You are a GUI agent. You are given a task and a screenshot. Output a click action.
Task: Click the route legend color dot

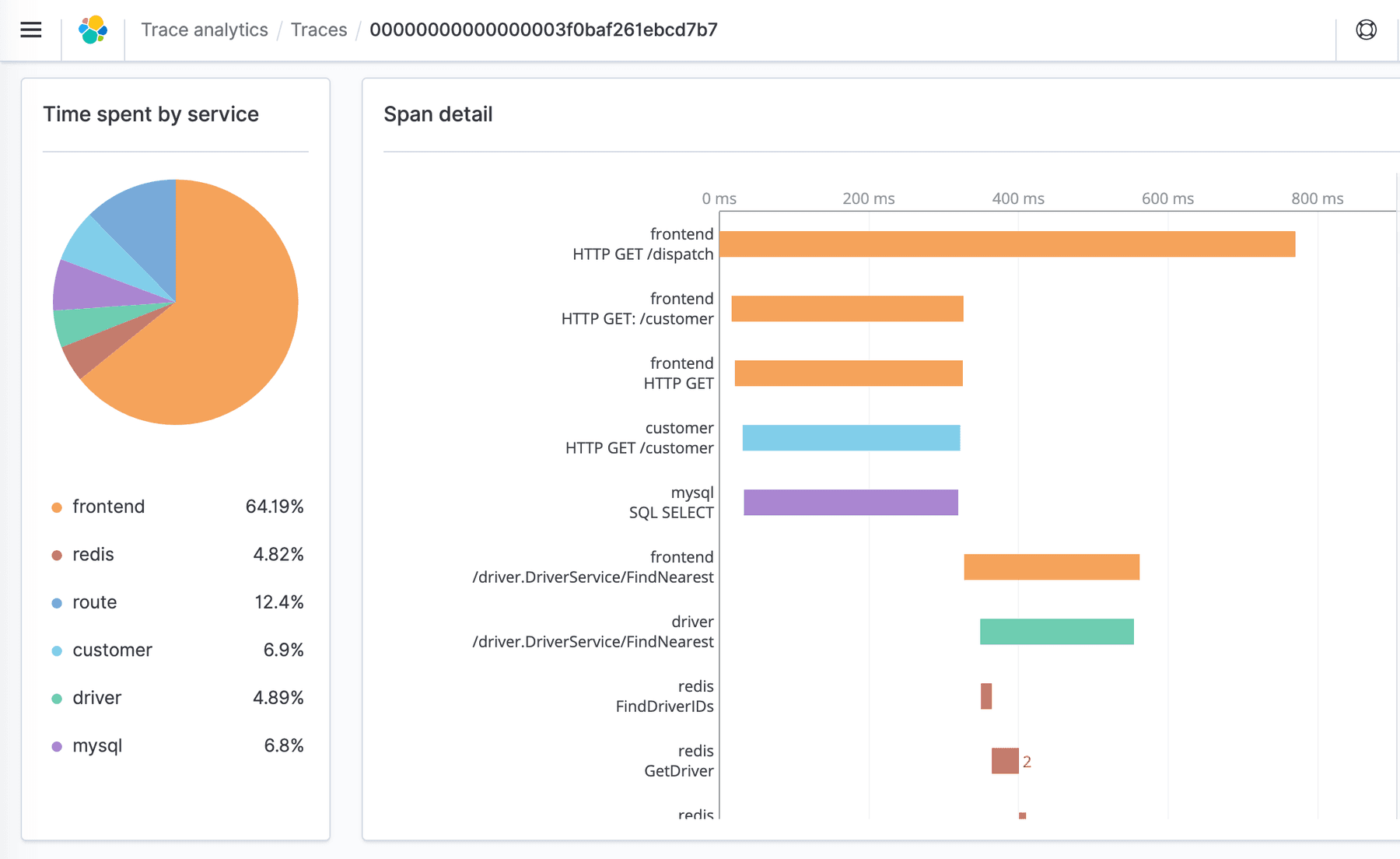[x=55, y=602]
